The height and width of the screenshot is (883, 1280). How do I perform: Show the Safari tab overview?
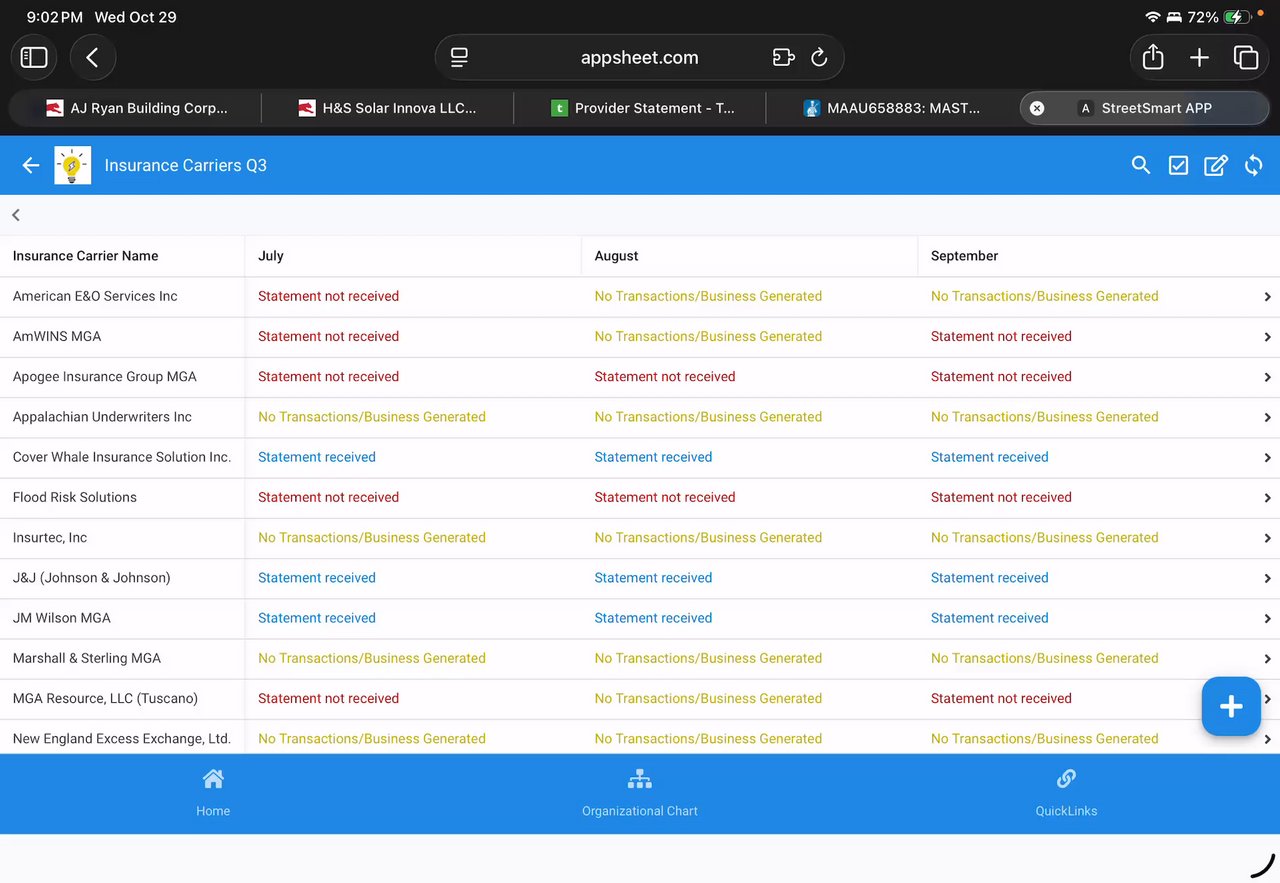tap(1245, 57)
